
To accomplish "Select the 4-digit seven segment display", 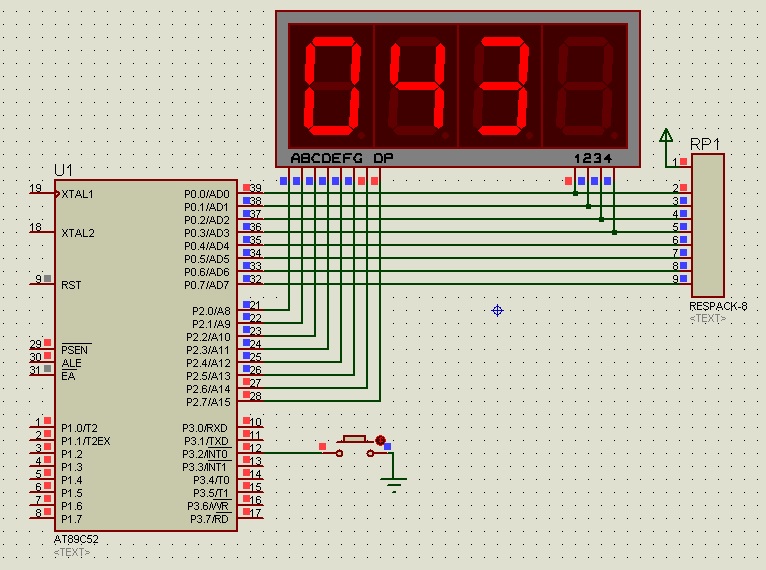I will [458, 89].
